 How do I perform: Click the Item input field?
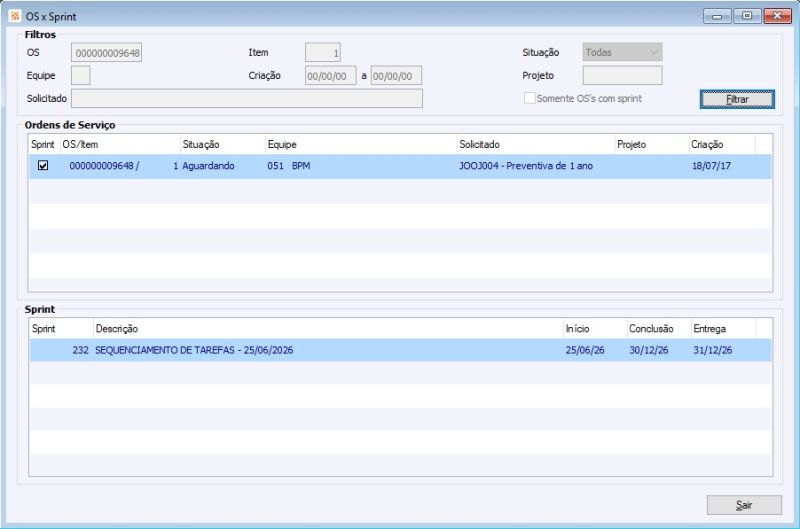pyautogui.click(x=322, y=53)
